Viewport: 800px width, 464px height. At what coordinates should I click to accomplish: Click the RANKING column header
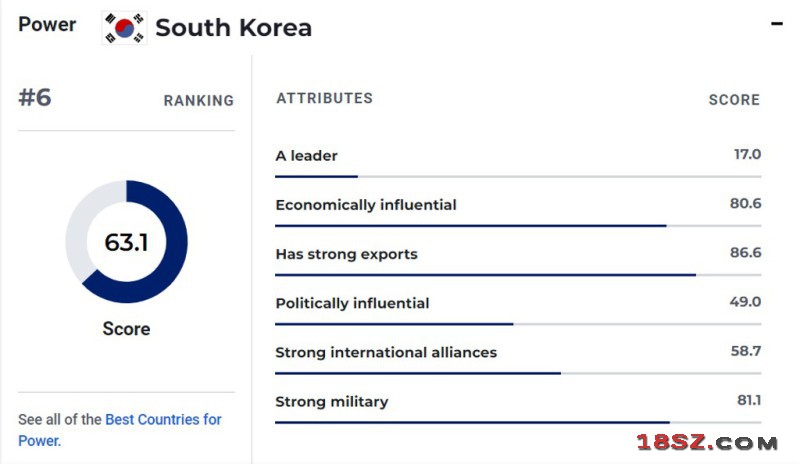pos(198,101)
